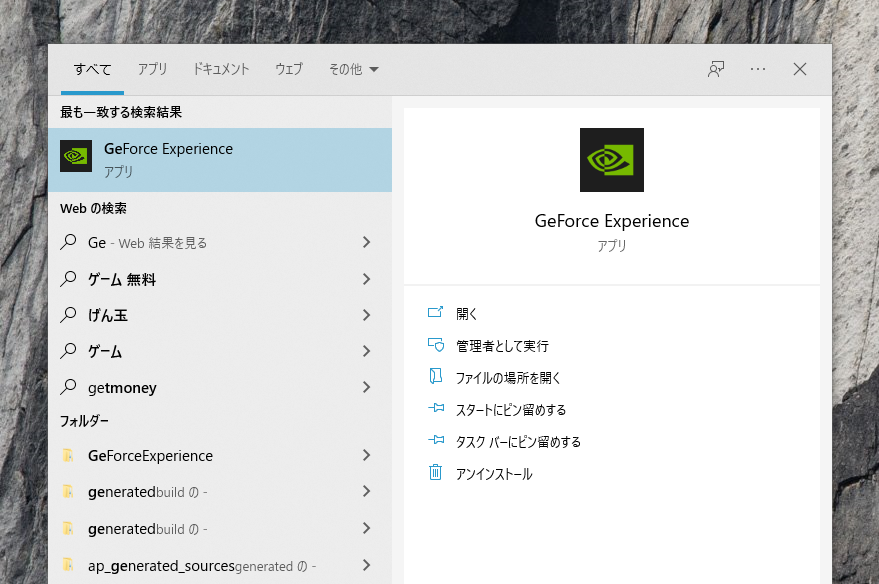Expand the げん玉 chevron
The image size is (879, 584).
[x=367, y=315]
